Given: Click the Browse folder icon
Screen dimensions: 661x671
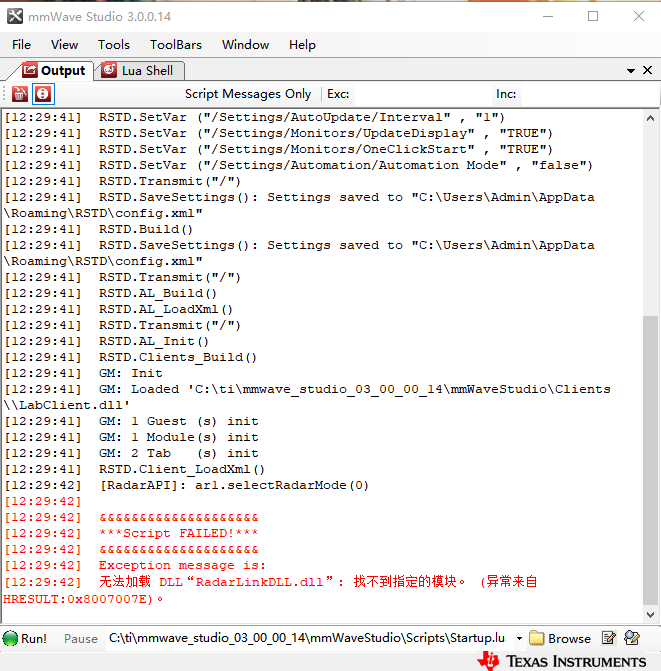Looking at the screenshot, I should (x=560, y=638).
